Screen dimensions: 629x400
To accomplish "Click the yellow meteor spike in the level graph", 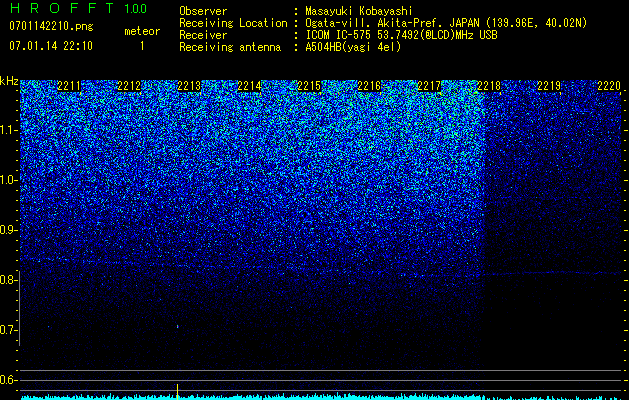I will tap(177, 391).
